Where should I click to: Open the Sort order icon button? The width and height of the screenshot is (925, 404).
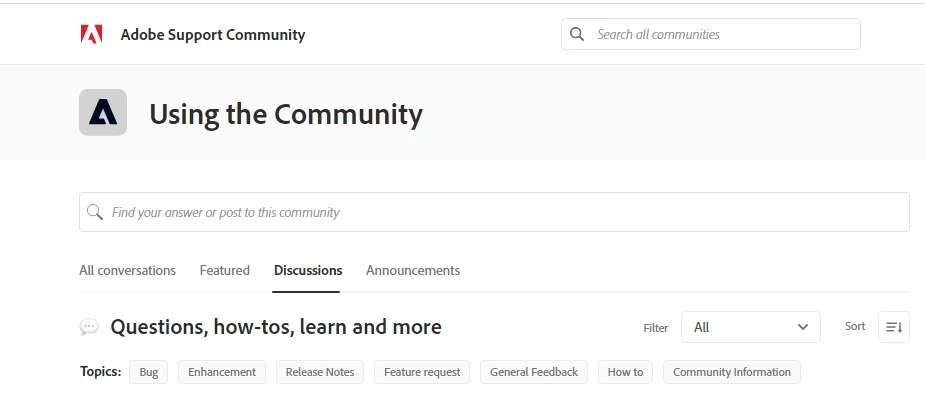[x=894, y=327]
